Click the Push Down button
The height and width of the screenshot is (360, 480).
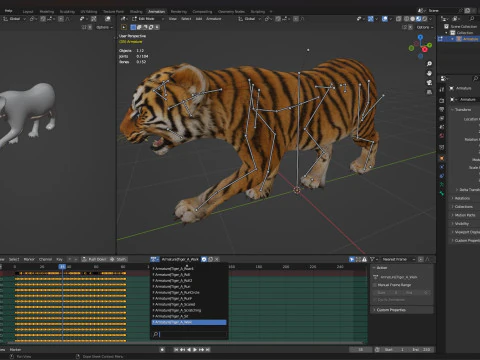94,259
